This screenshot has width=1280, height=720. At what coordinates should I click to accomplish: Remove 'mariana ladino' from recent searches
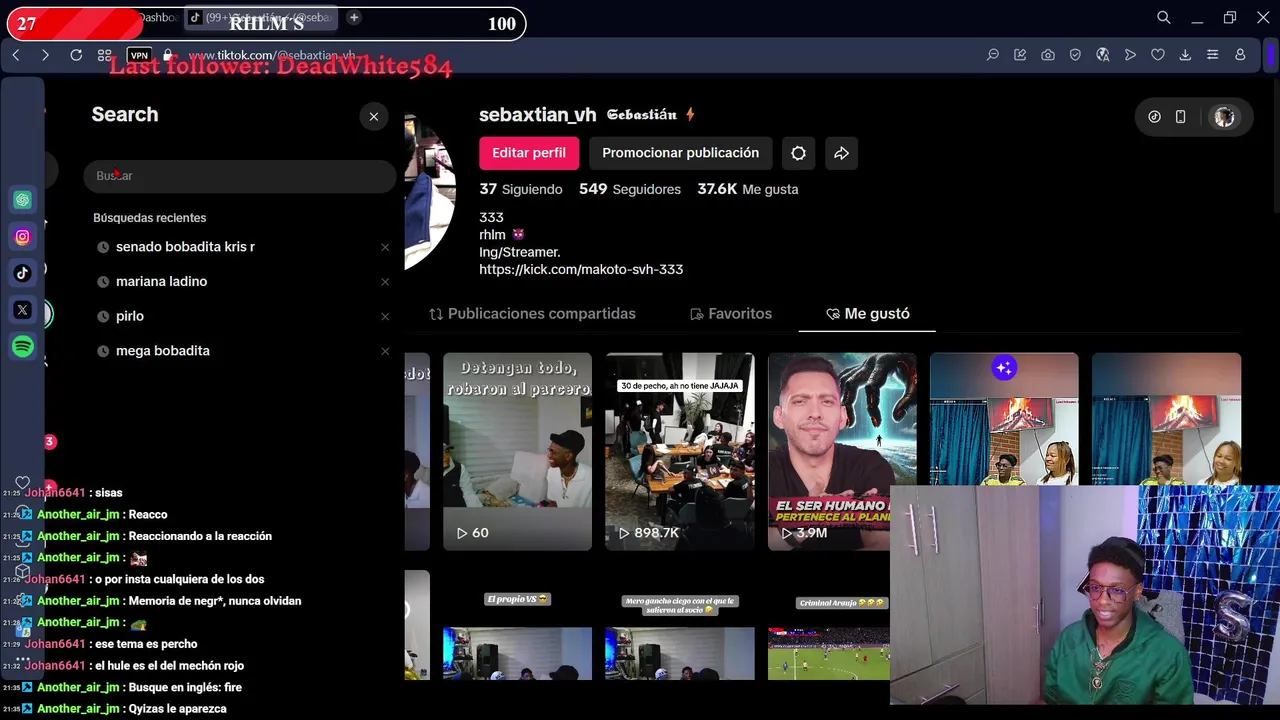click(x=385, y=282)
